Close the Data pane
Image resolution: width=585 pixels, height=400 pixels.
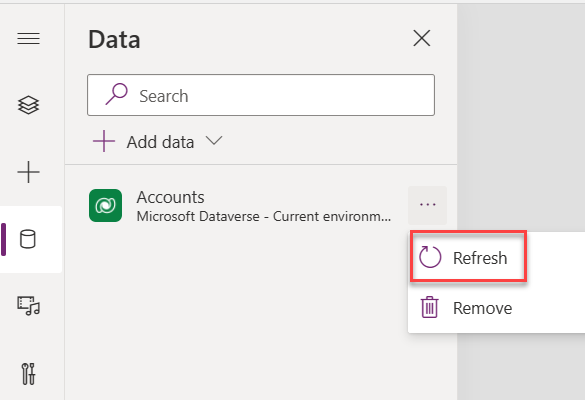(422, 38)
